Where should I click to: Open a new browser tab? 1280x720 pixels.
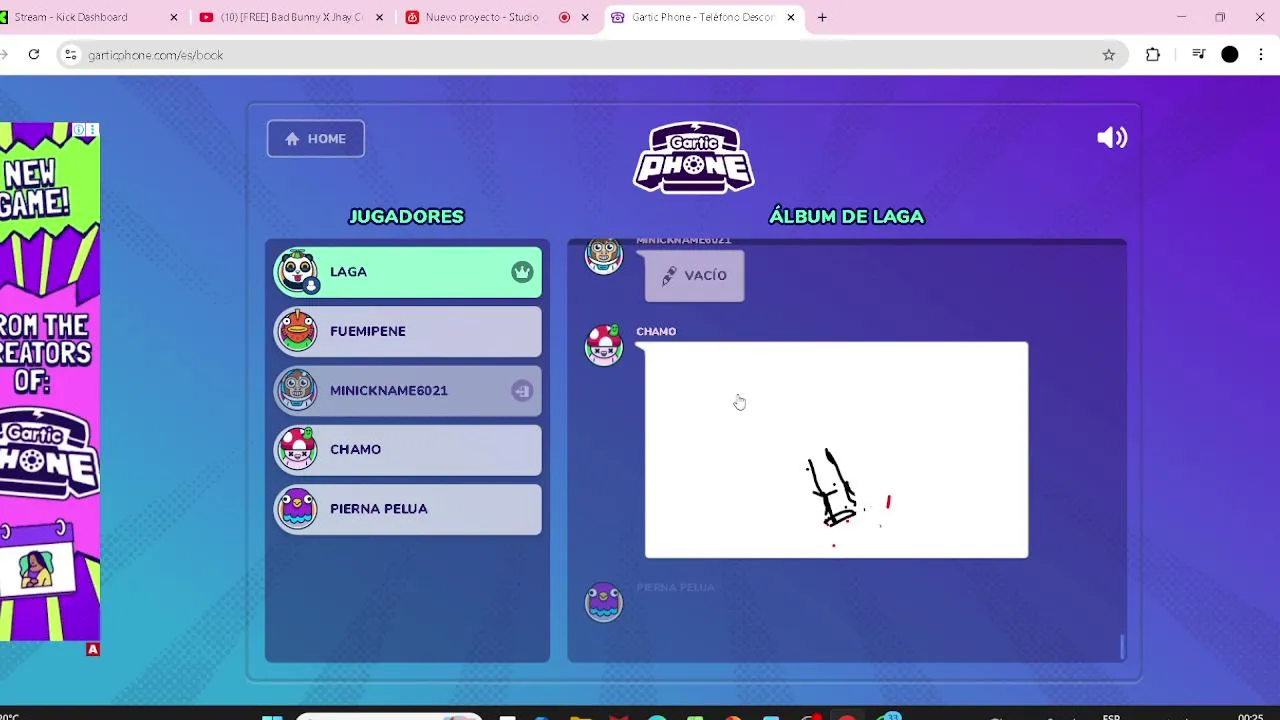(x=822, y=17)
